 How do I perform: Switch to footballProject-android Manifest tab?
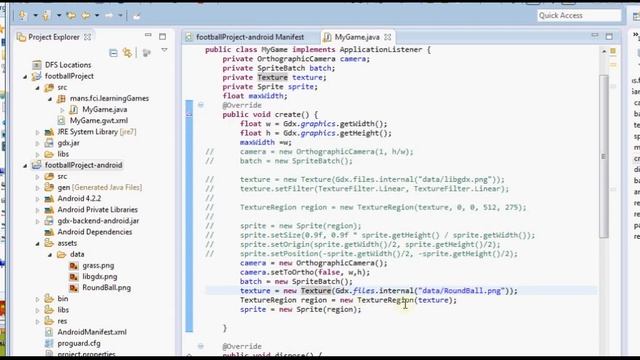point(250,37)
